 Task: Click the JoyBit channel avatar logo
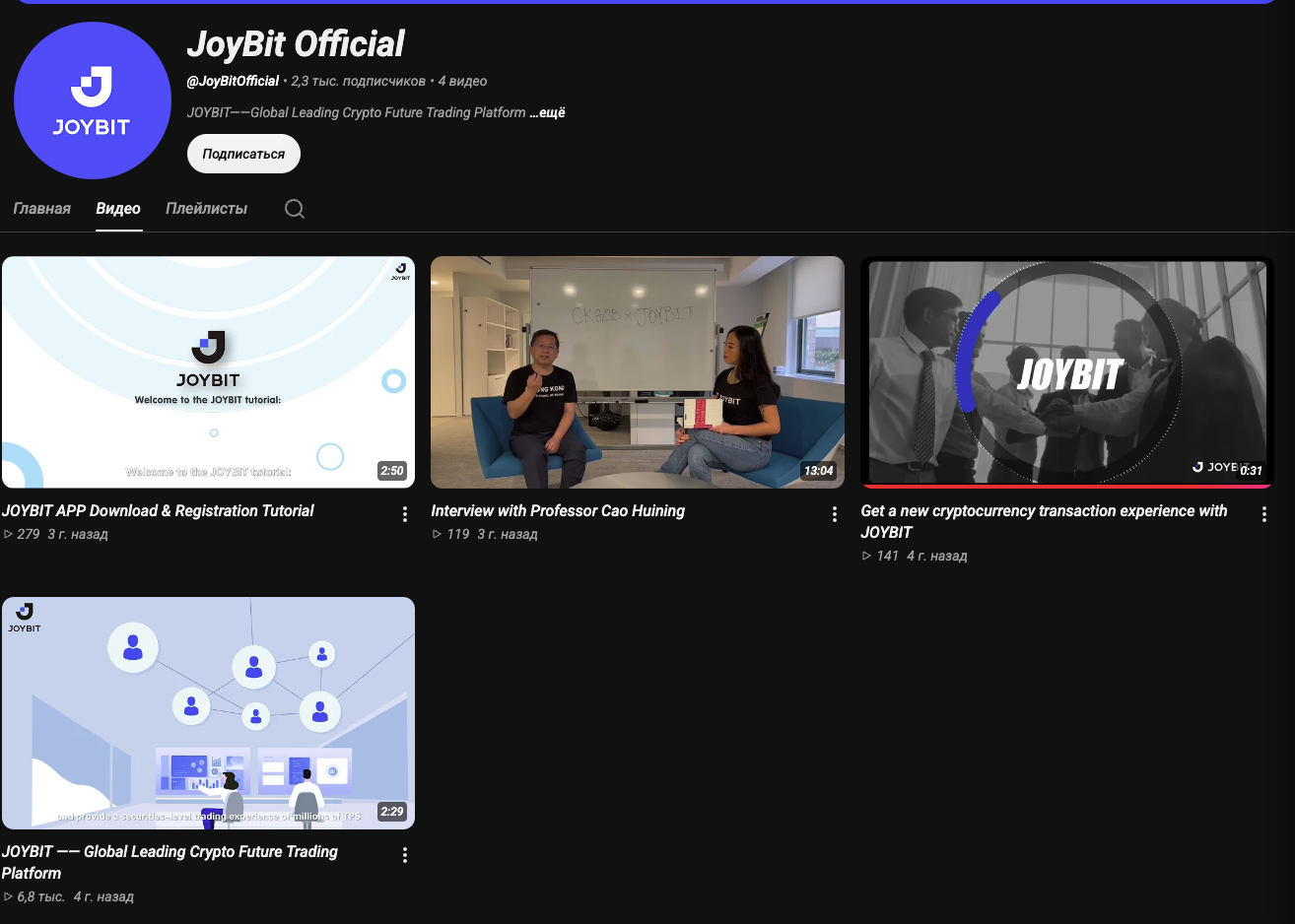(x=93, y=100)
